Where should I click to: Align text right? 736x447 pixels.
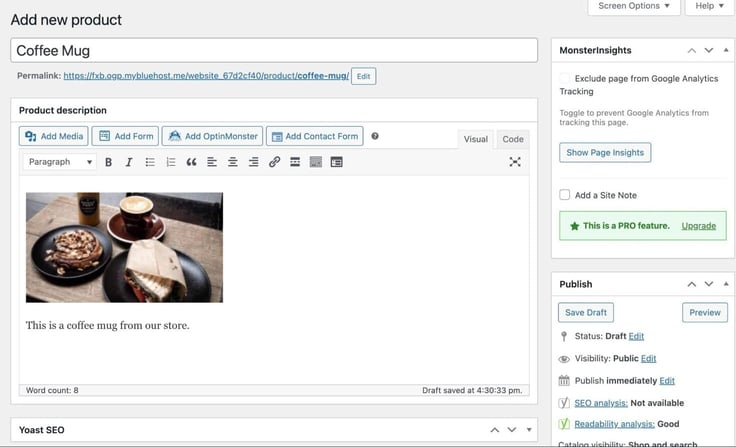[253, 162]
